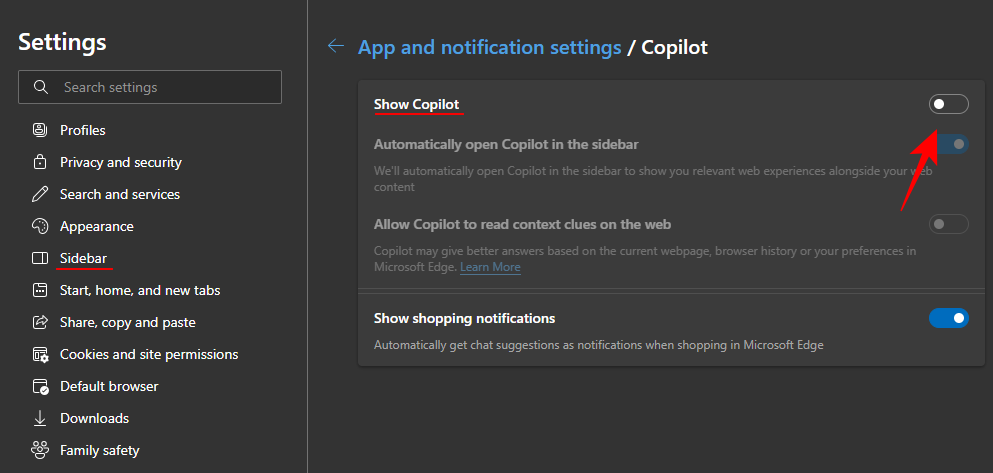Click the Family safety icon
993x473 pixels.
40,450
